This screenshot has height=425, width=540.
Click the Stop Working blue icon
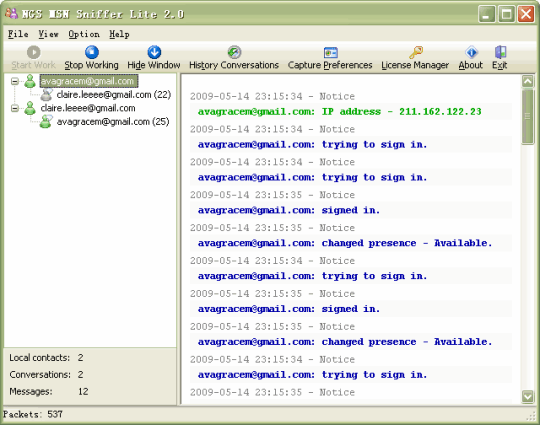pos(92,52)
